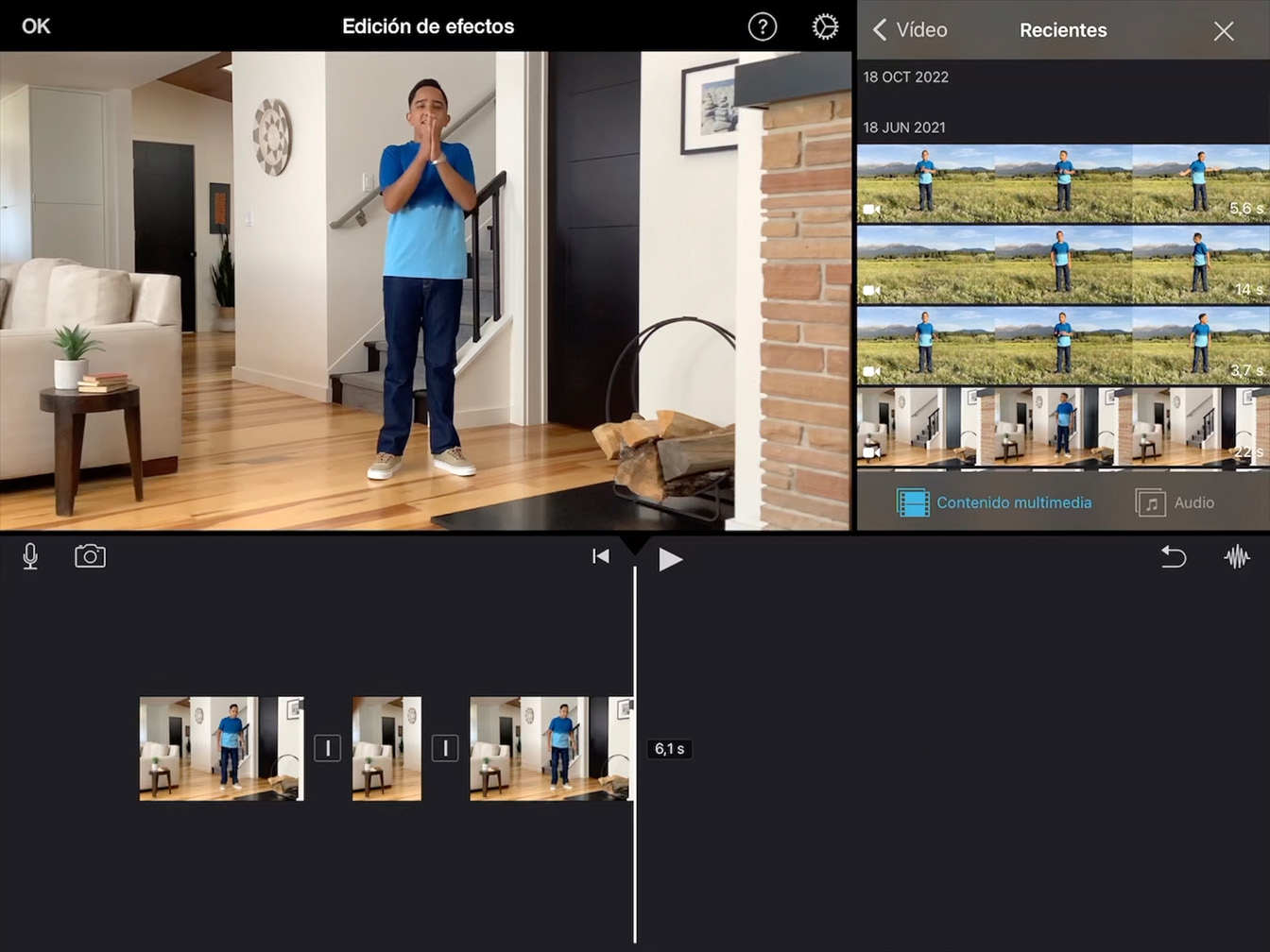Open project settings gear icon
This screenshot has height=952, width=1270.
825,26
